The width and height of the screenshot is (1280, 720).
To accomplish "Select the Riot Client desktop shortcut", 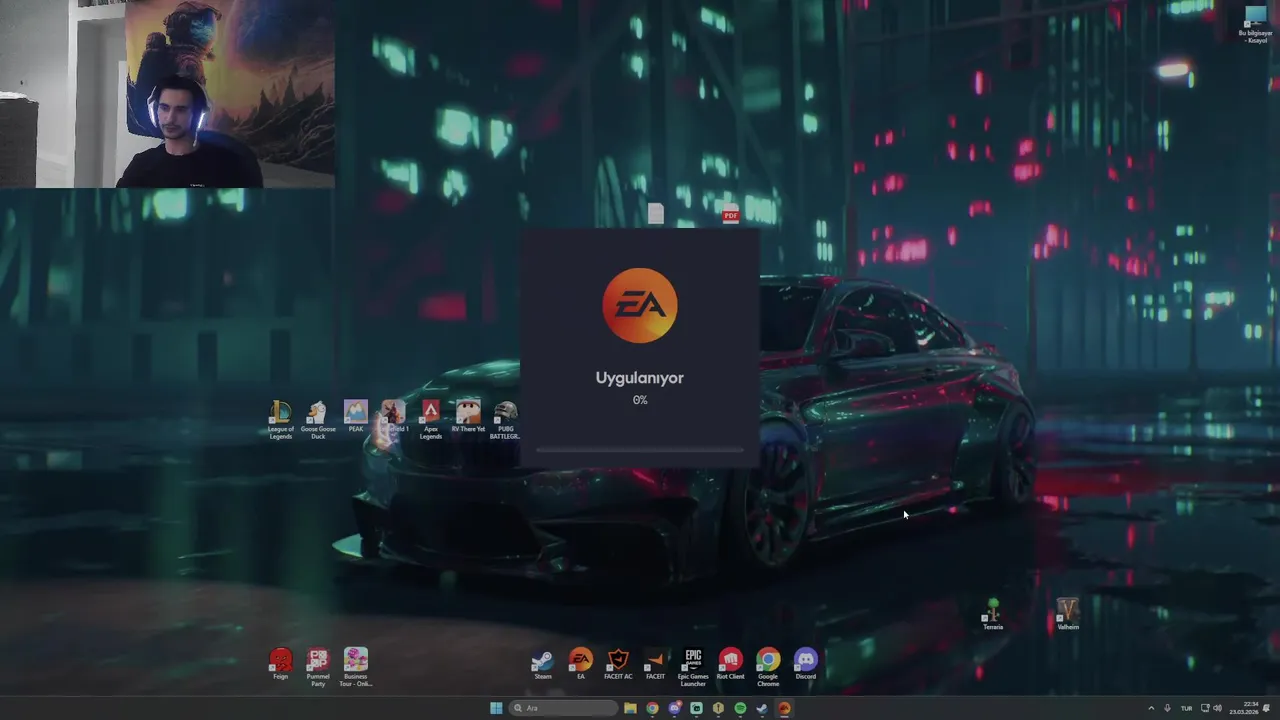I will tap(730, 664).
